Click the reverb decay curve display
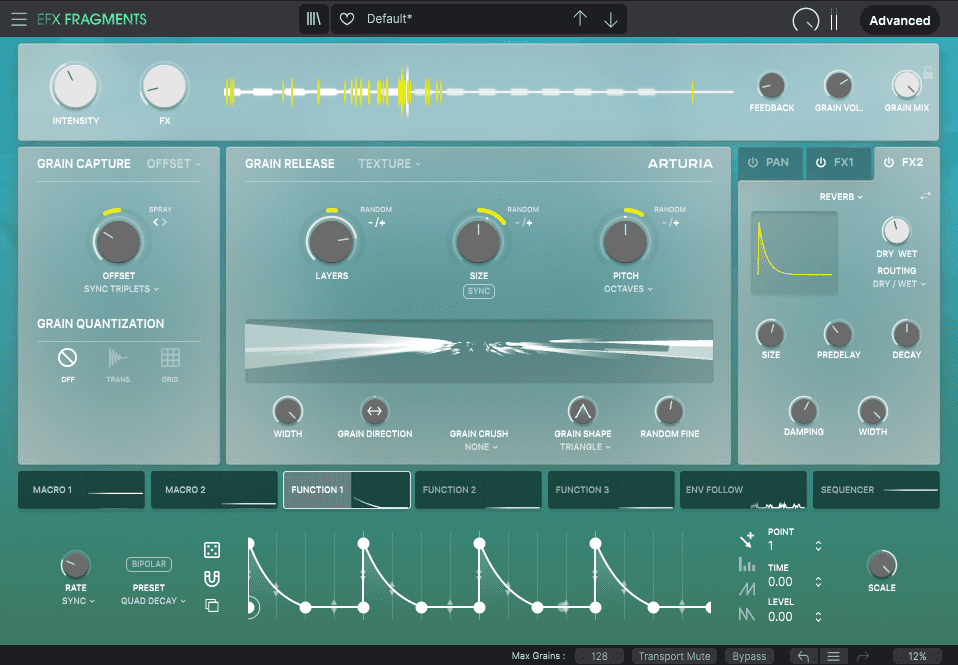Viewport: 958px width, 665px height. (794, 253)
